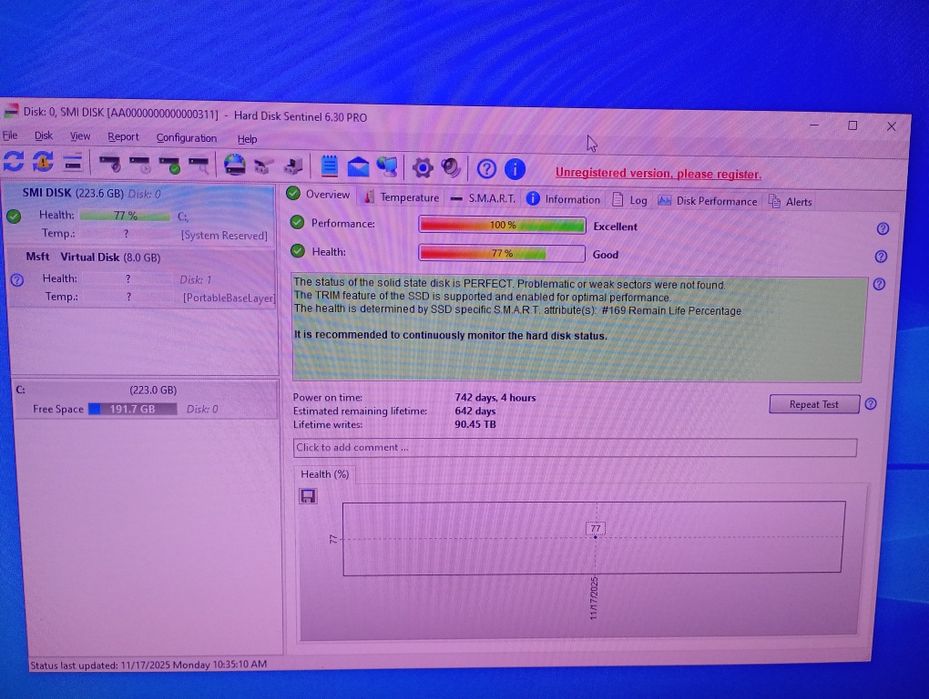Select the Health (%) graph tab
The height and width of the screenshot is (699, 929).
[x=325, y=474]
